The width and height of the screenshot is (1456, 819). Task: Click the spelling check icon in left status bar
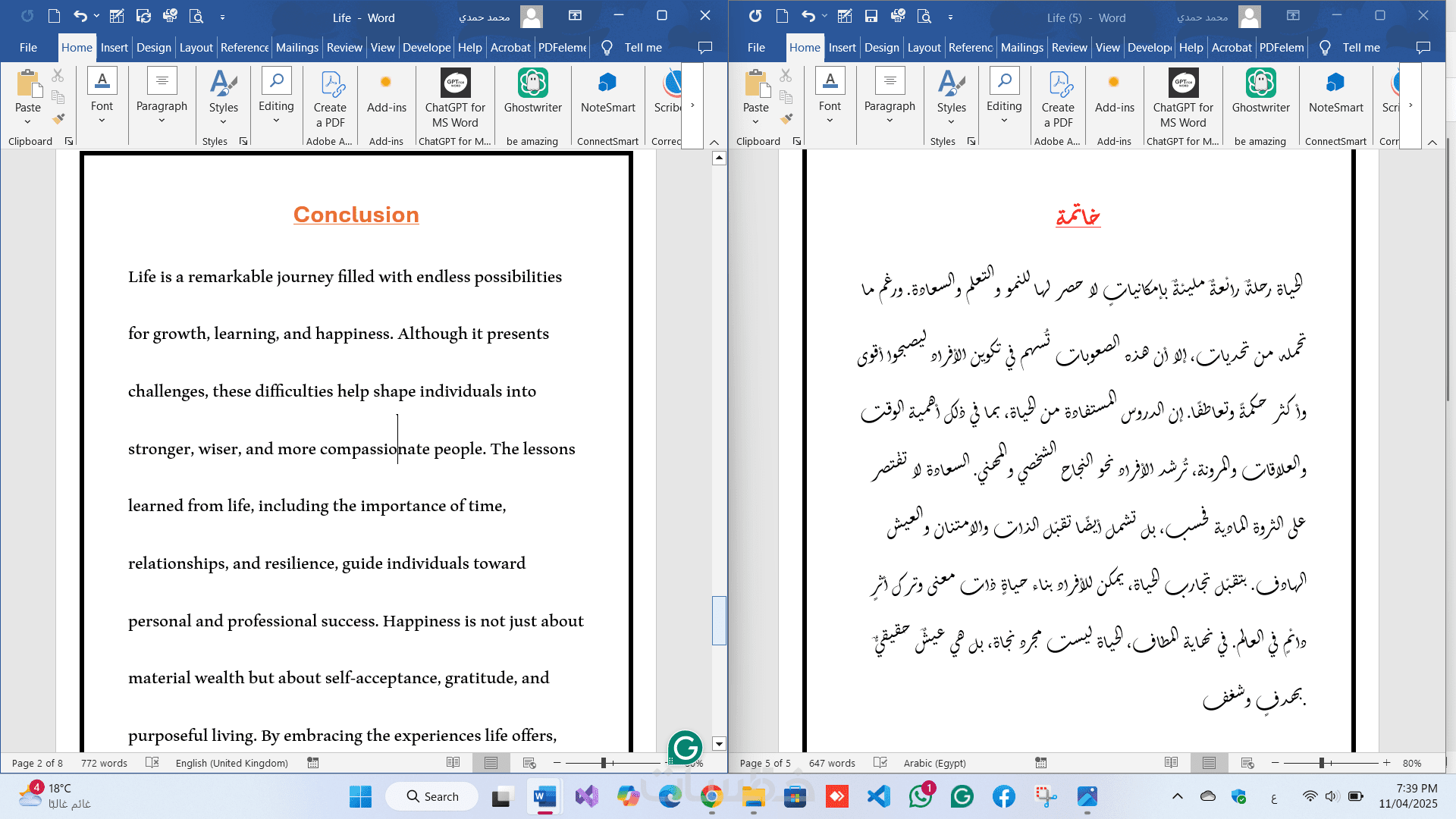(152, 763)
